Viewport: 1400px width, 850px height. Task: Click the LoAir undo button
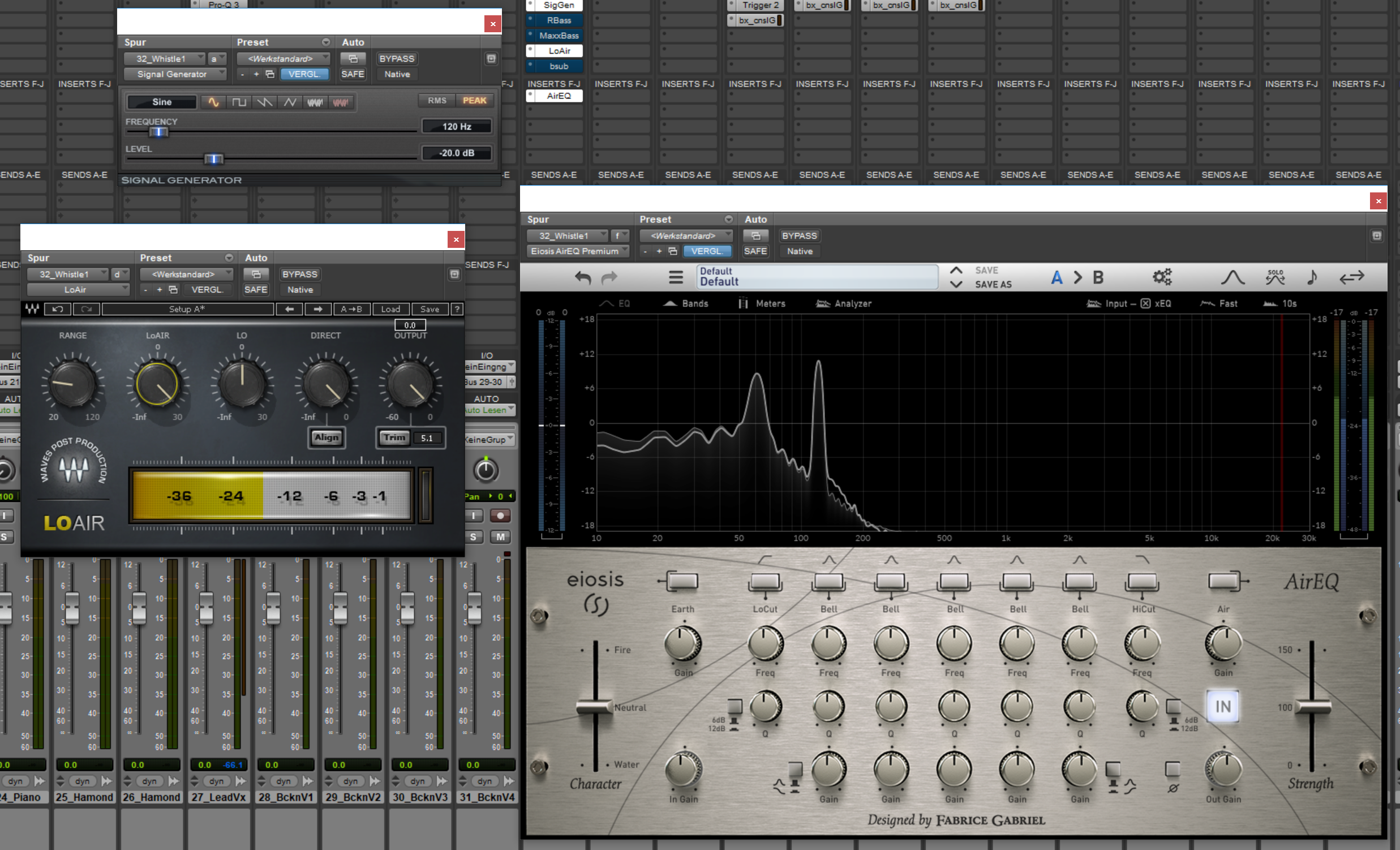coord(57,309)
